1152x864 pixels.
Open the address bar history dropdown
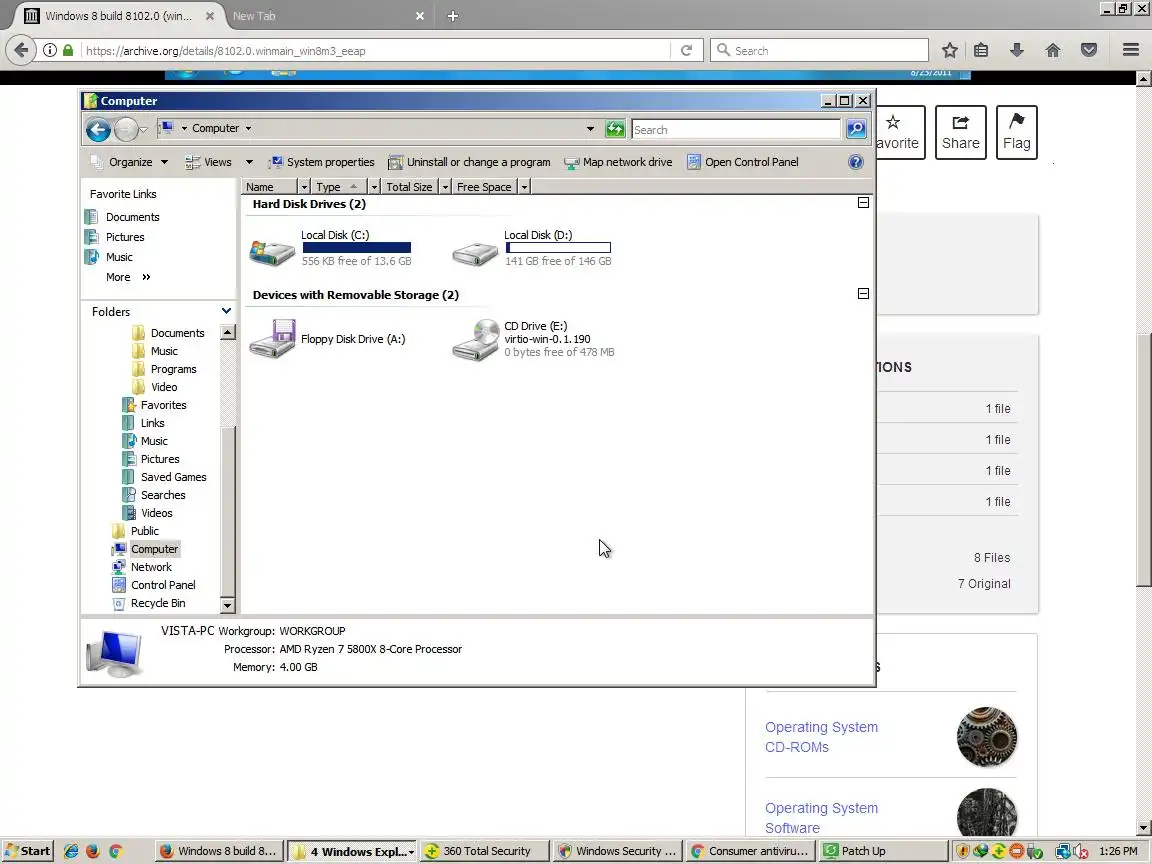click(x=590, y=129)
